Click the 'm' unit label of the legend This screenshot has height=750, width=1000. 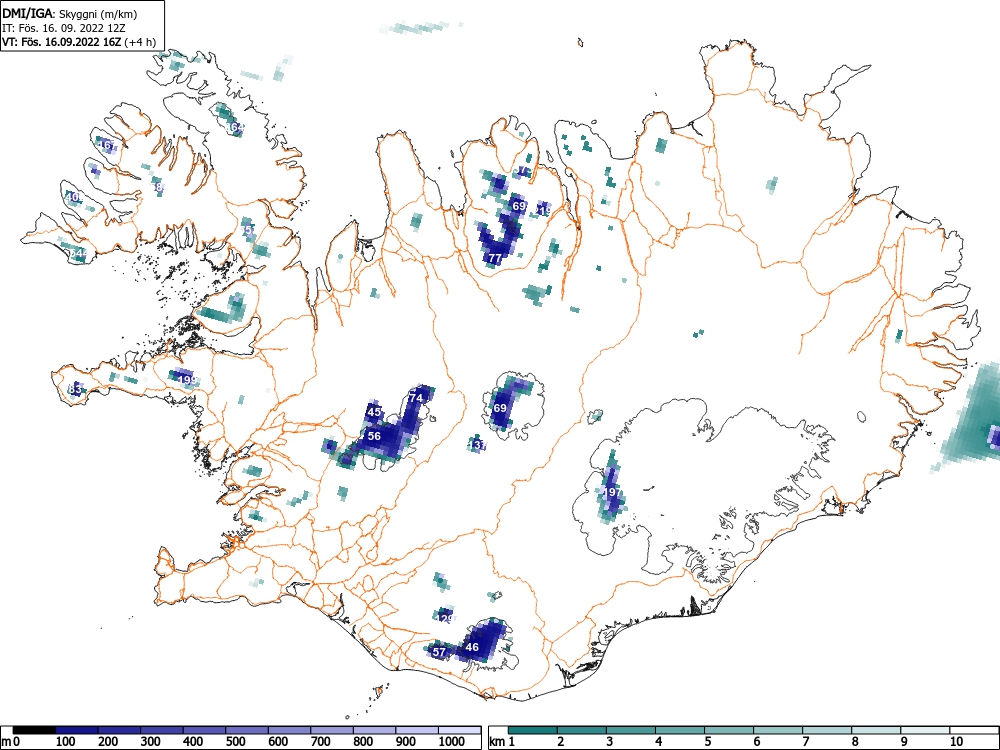pyautogui.click(x=6, y=742)
